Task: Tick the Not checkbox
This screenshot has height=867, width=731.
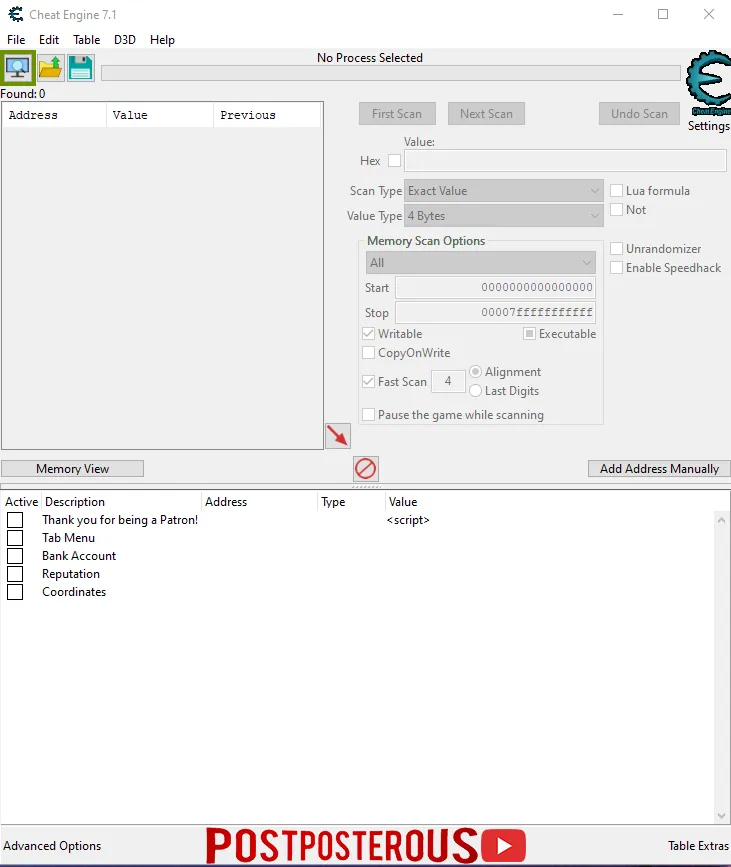Action: 617,210
